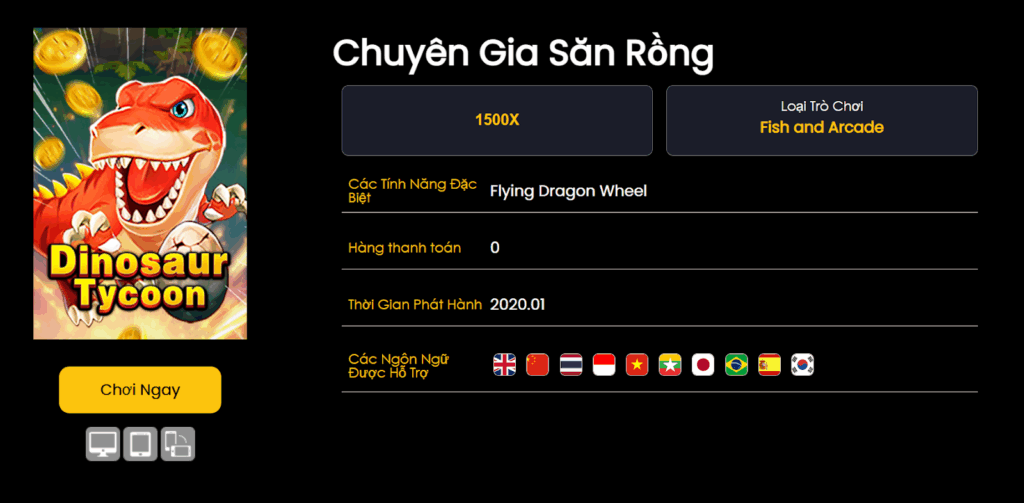Click the Fish and Arcade game type
This screenshot has width=1024, height=503.
tap(822, 127)
